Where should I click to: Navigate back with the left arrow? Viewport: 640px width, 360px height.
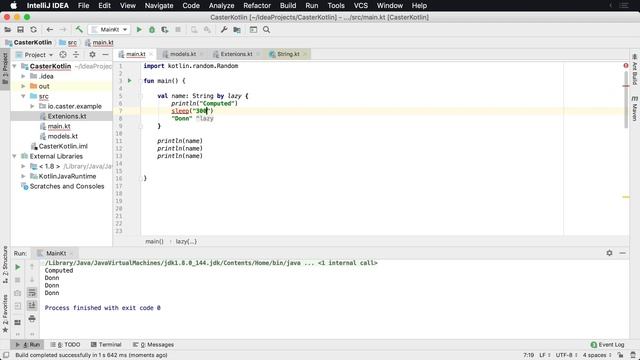click(49, 30)
